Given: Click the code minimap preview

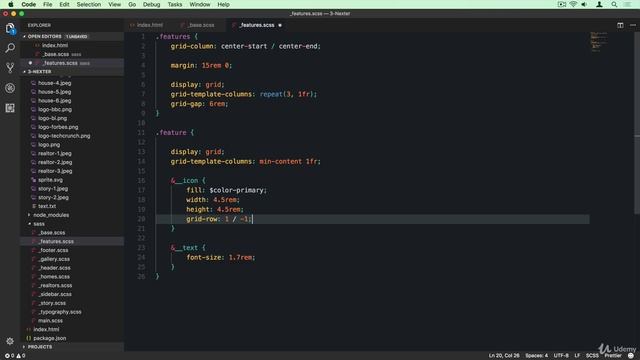Looking at the screenshot, I should coord(599,42).
